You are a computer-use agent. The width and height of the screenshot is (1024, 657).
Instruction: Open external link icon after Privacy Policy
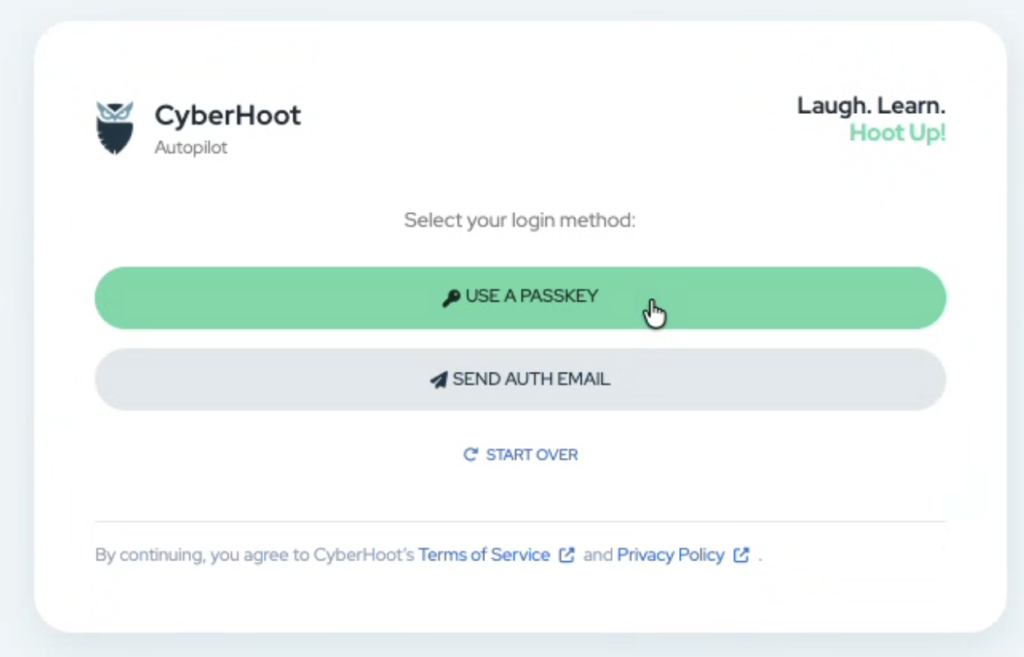click(x=741, y=555)
